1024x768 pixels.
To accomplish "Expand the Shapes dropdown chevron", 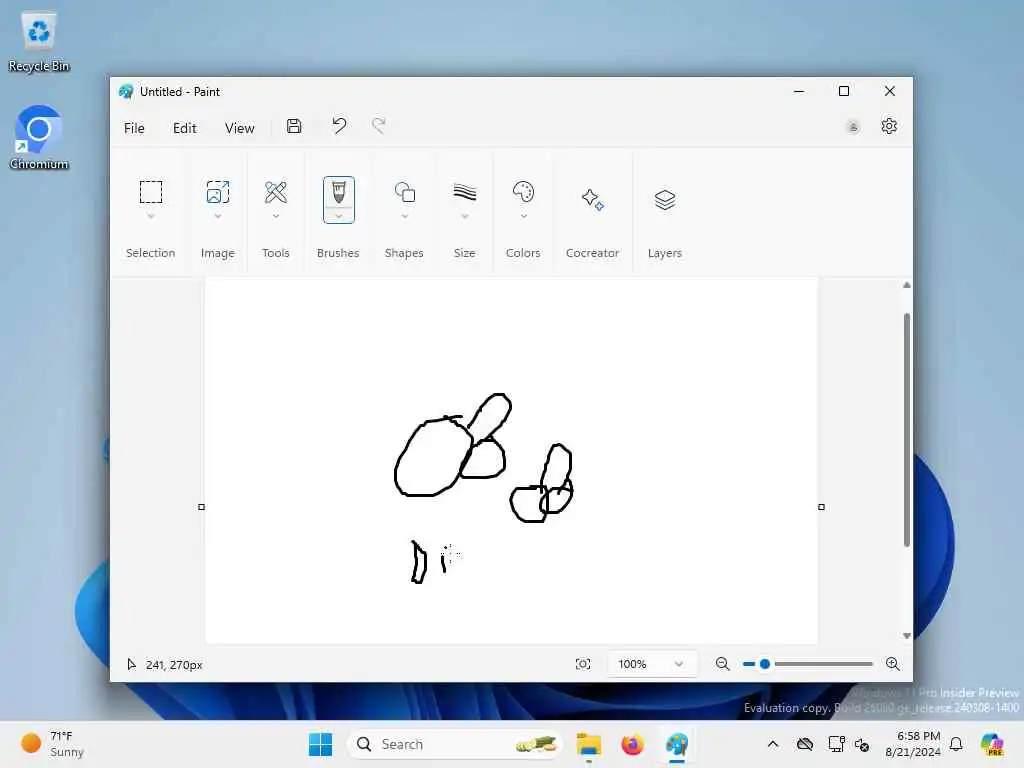I will (405, 216).
